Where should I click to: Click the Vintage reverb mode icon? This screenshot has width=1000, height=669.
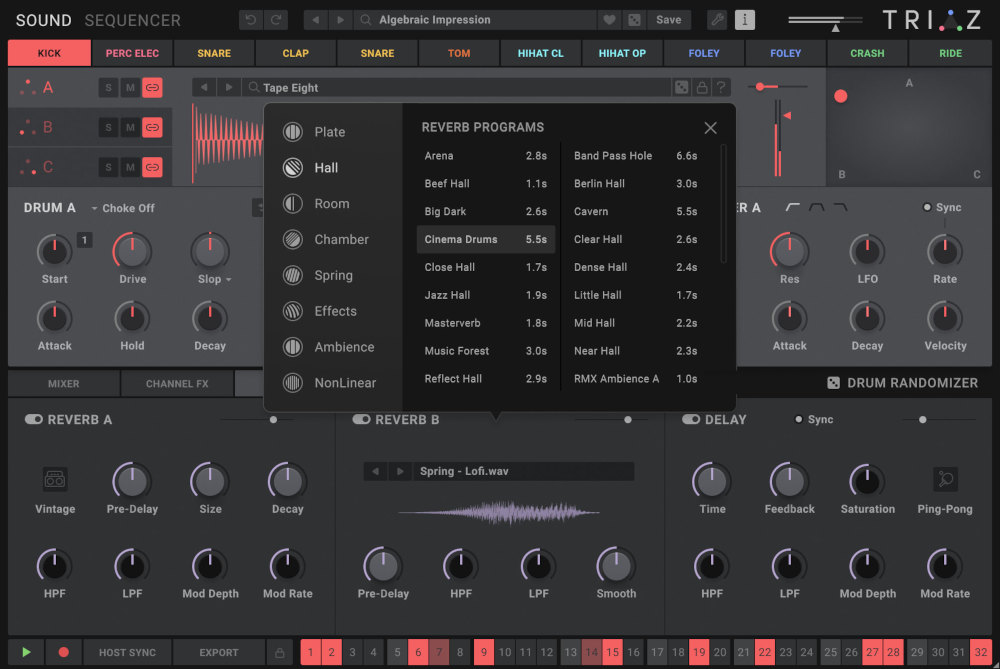55,480
